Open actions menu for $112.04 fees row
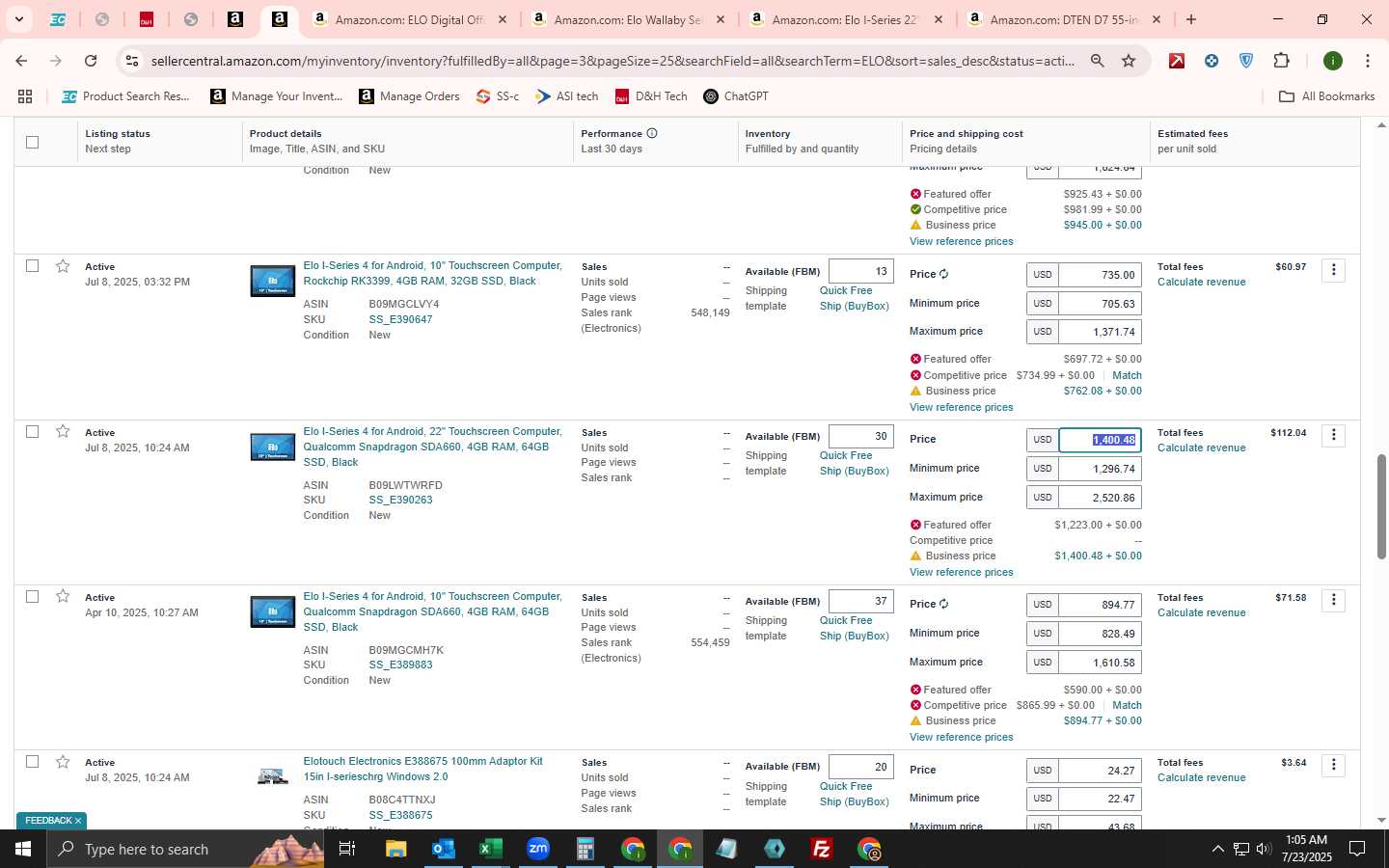1389x868 pixels. [1334, 435]
